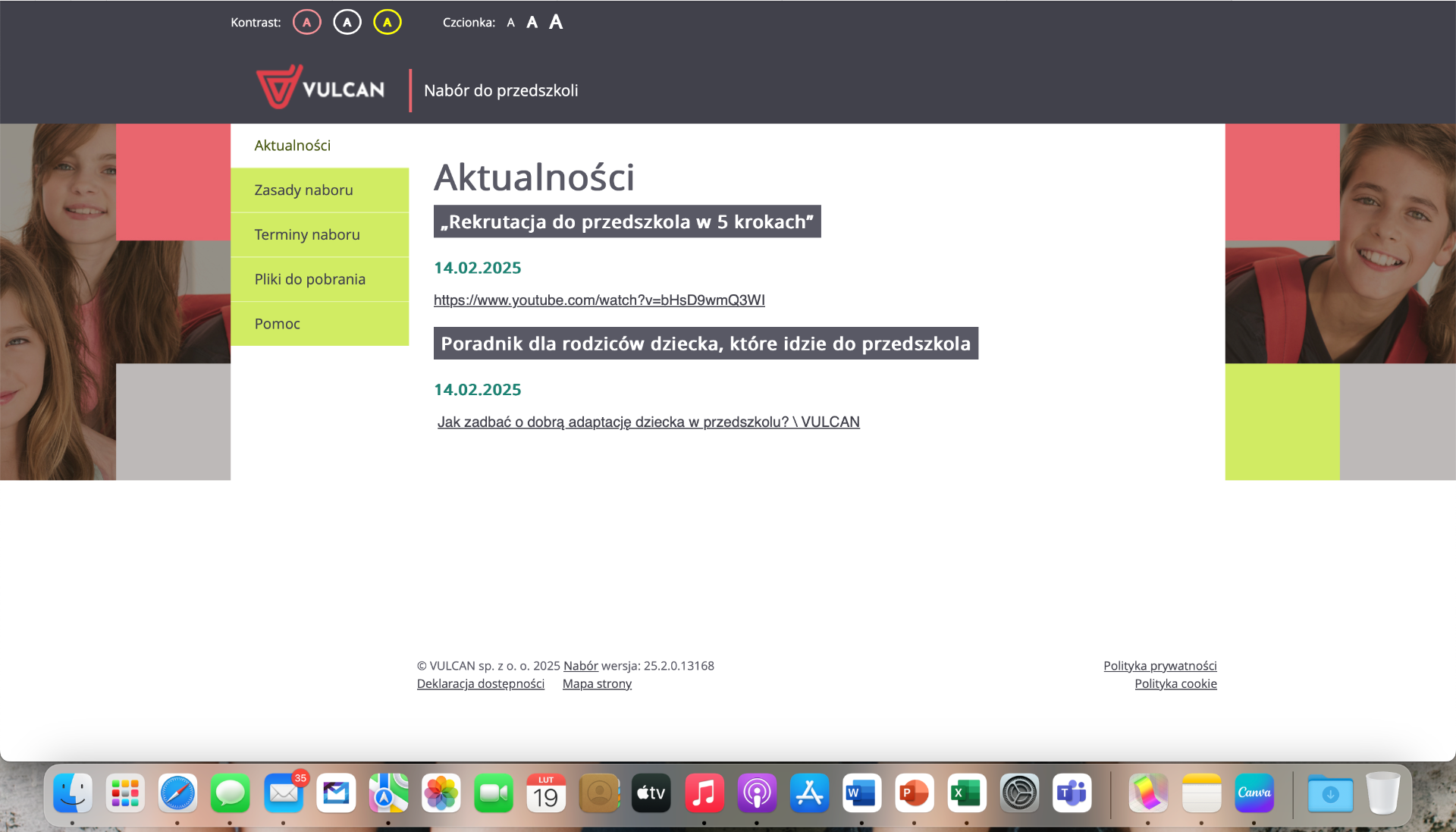
Task: Launch Microsoft Teams from the dock
Action: 1072,793
